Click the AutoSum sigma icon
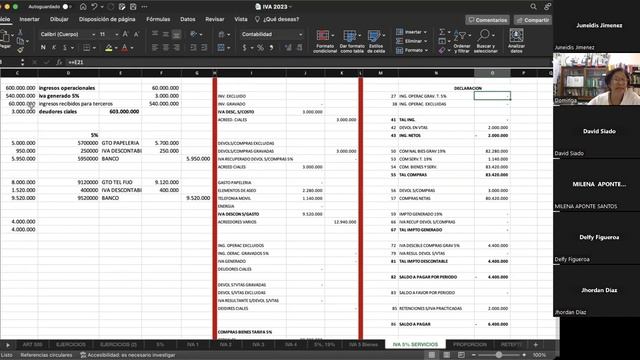The width and height of the screenshot is (640, 360). click(442, 32)
